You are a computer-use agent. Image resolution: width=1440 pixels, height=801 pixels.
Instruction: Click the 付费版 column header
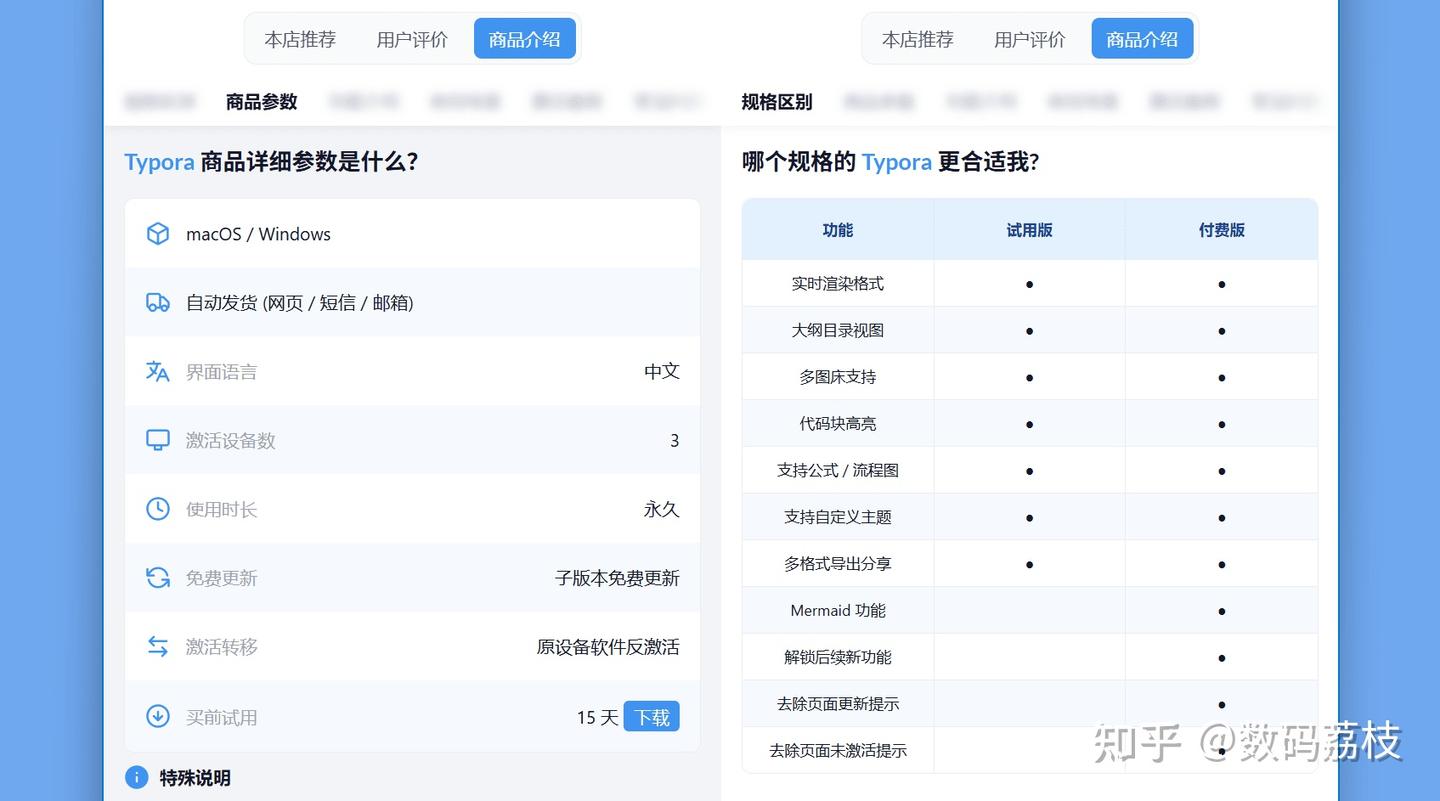click(1222, 230)
